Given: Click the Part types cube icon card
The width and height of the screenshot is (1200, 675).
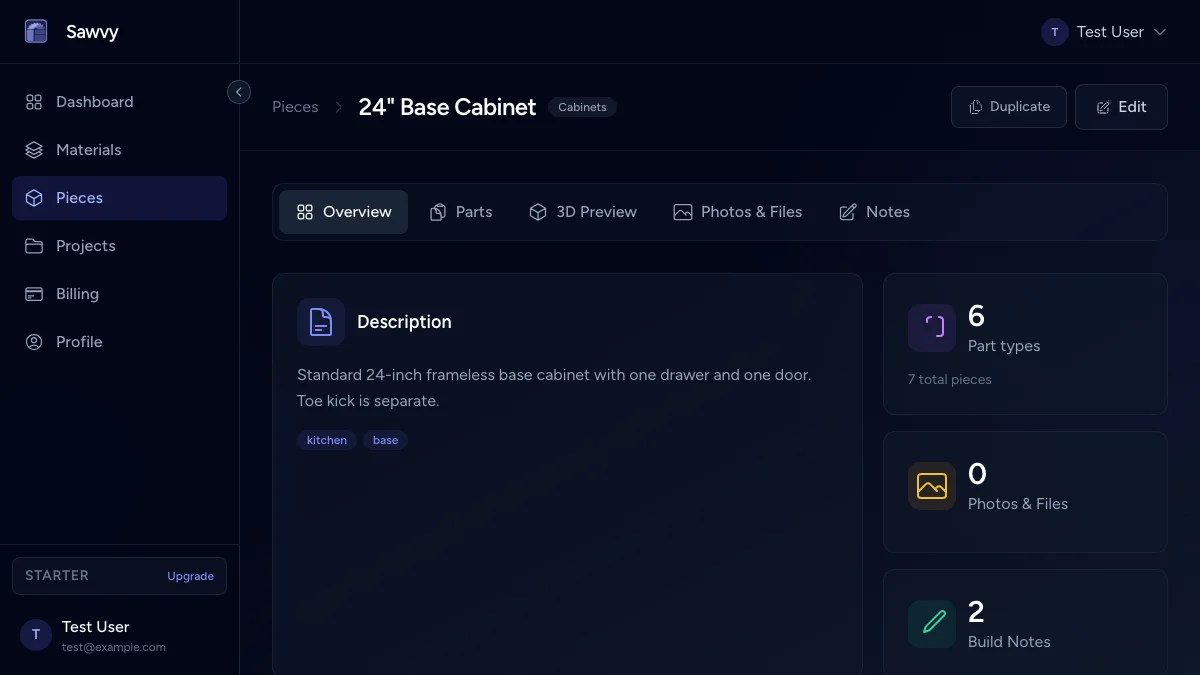Looking at the screenshot, I should click(x=931, y=327).
